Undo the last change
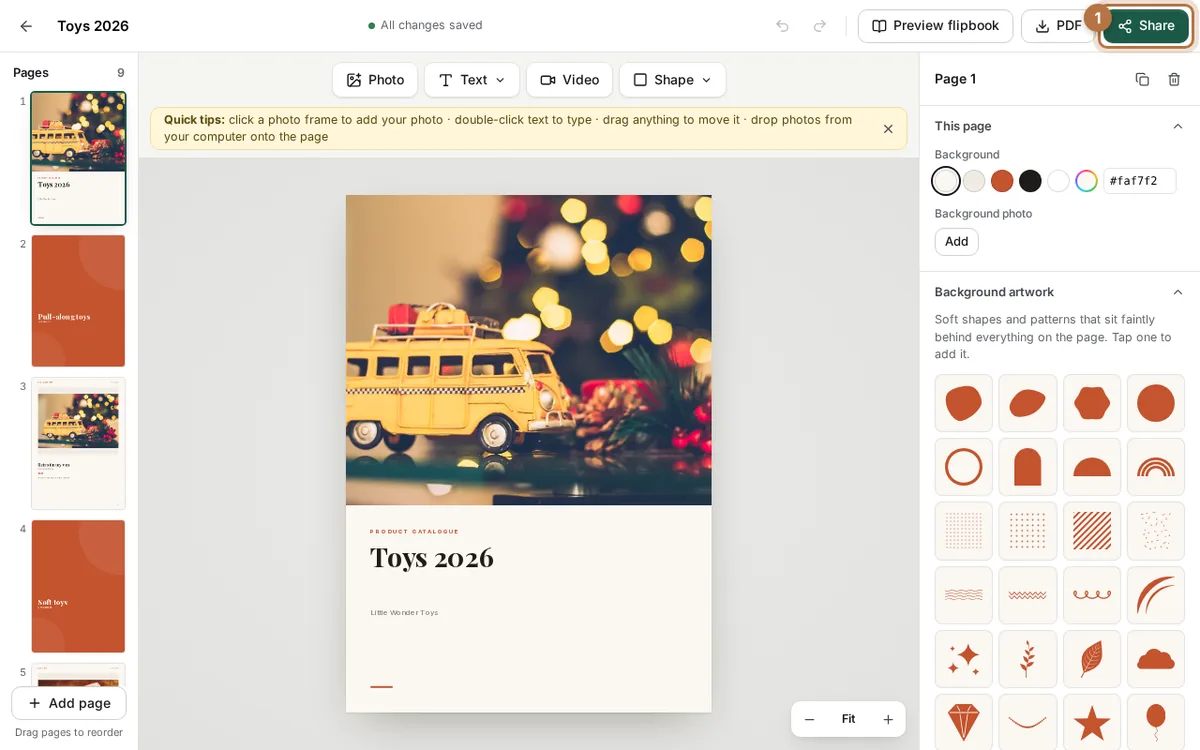Viewport: 1200px width, 750px height. (x=782, y=26)
